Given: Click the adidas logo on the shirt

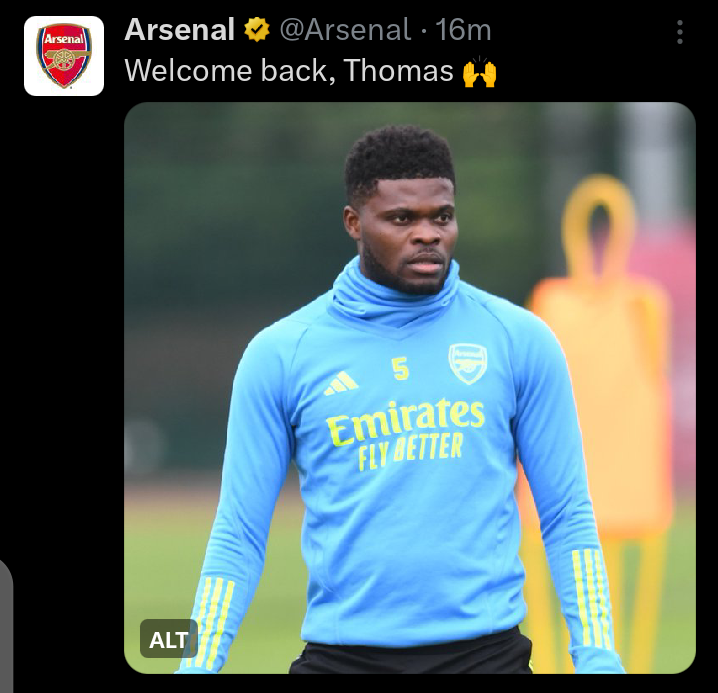Looking at the screenshot, I should pyautogui.click(x=342, y=383).
